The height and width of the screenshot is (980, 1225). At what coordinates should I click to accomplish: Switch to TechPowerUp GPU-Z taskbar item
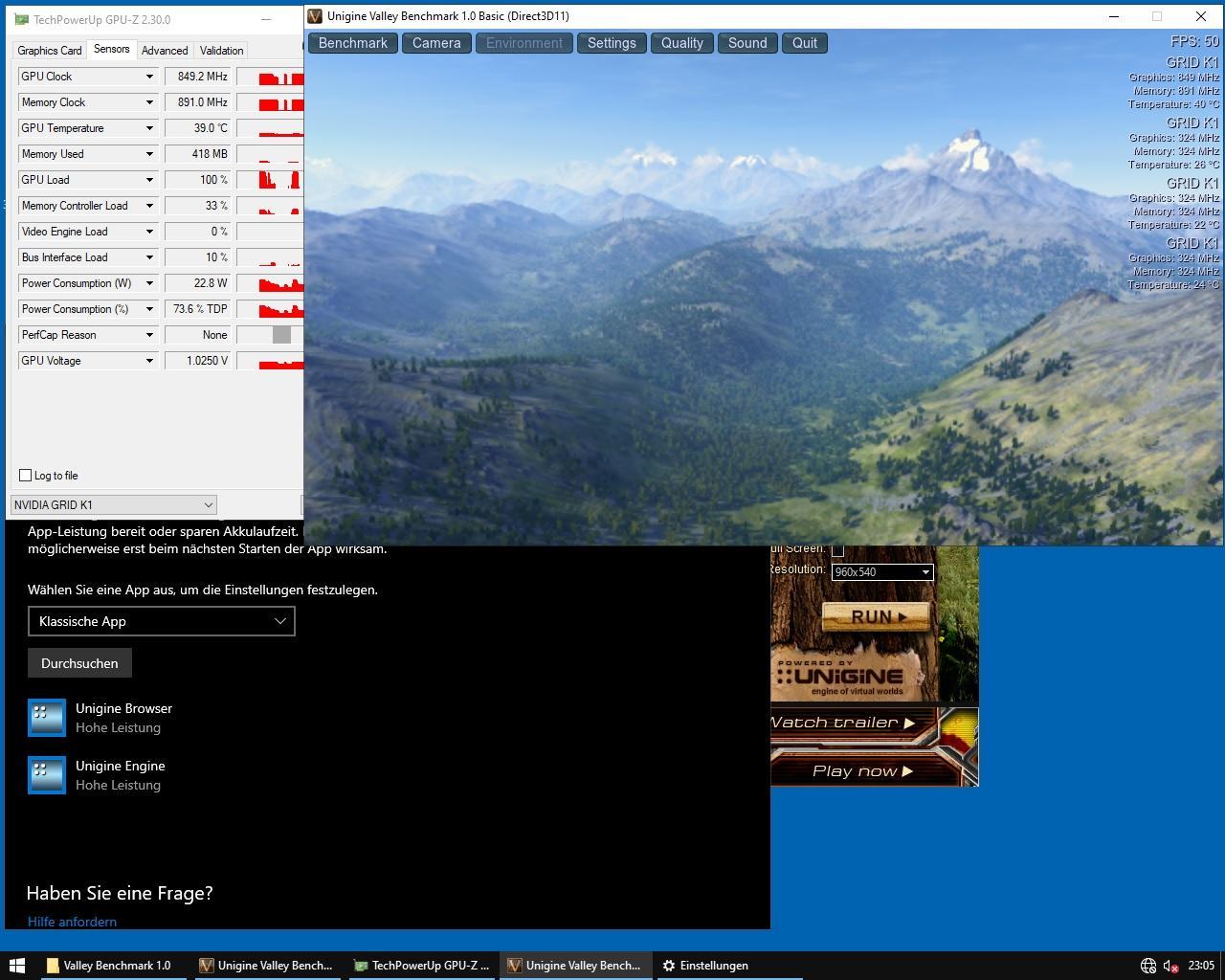coord(422,966)
